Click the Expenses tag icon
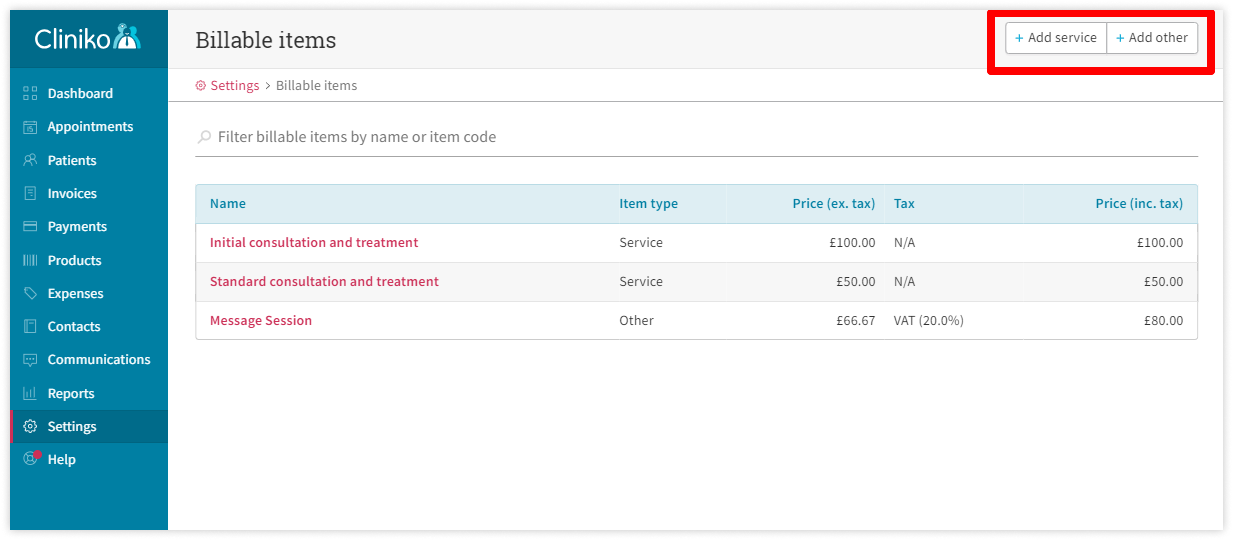Viewport: 1233px width, 540px height. pyautogui.click(x=30, y=293)
